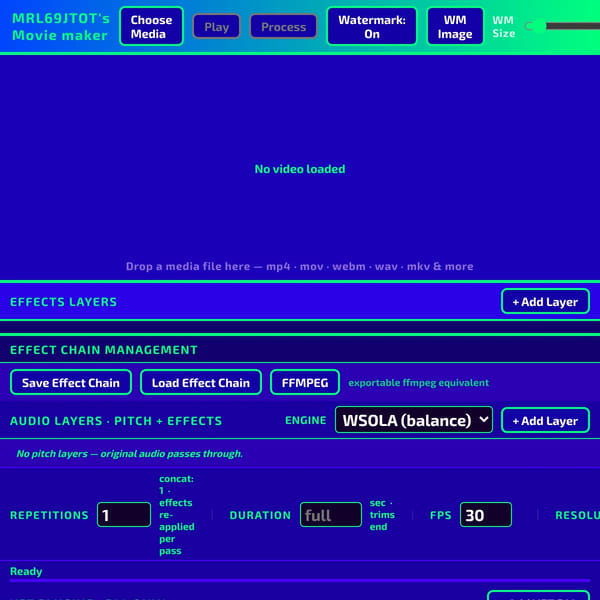Adjust the WM Size slider

coord(562,26)
